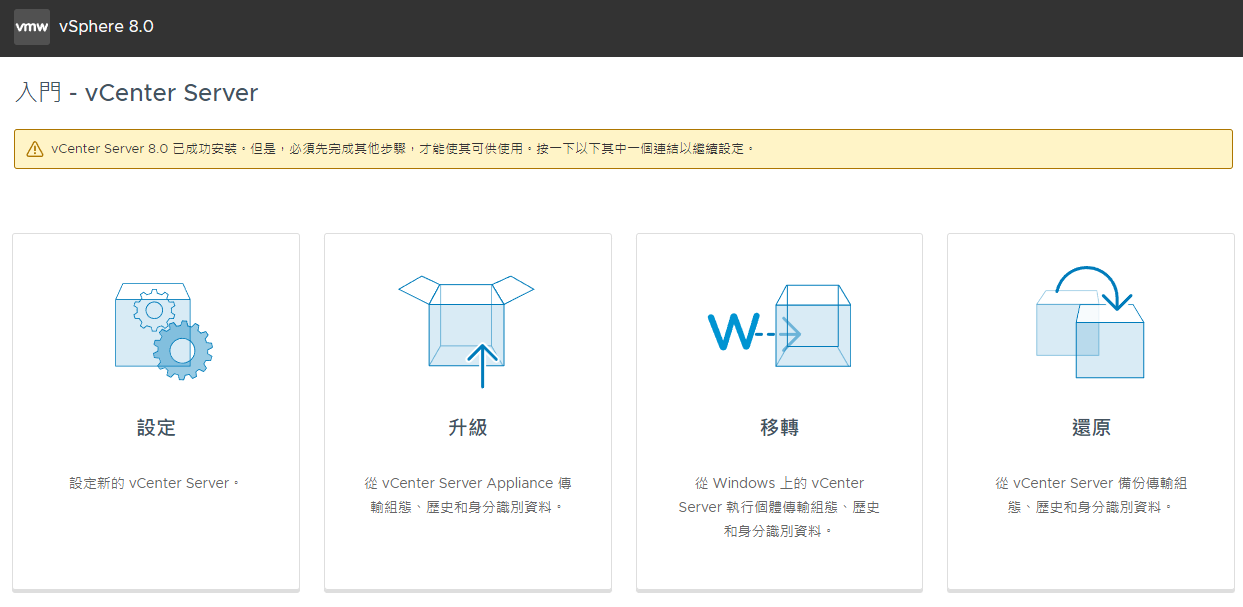
Task: Select the 還原 card title
Action: point(1091,428)
